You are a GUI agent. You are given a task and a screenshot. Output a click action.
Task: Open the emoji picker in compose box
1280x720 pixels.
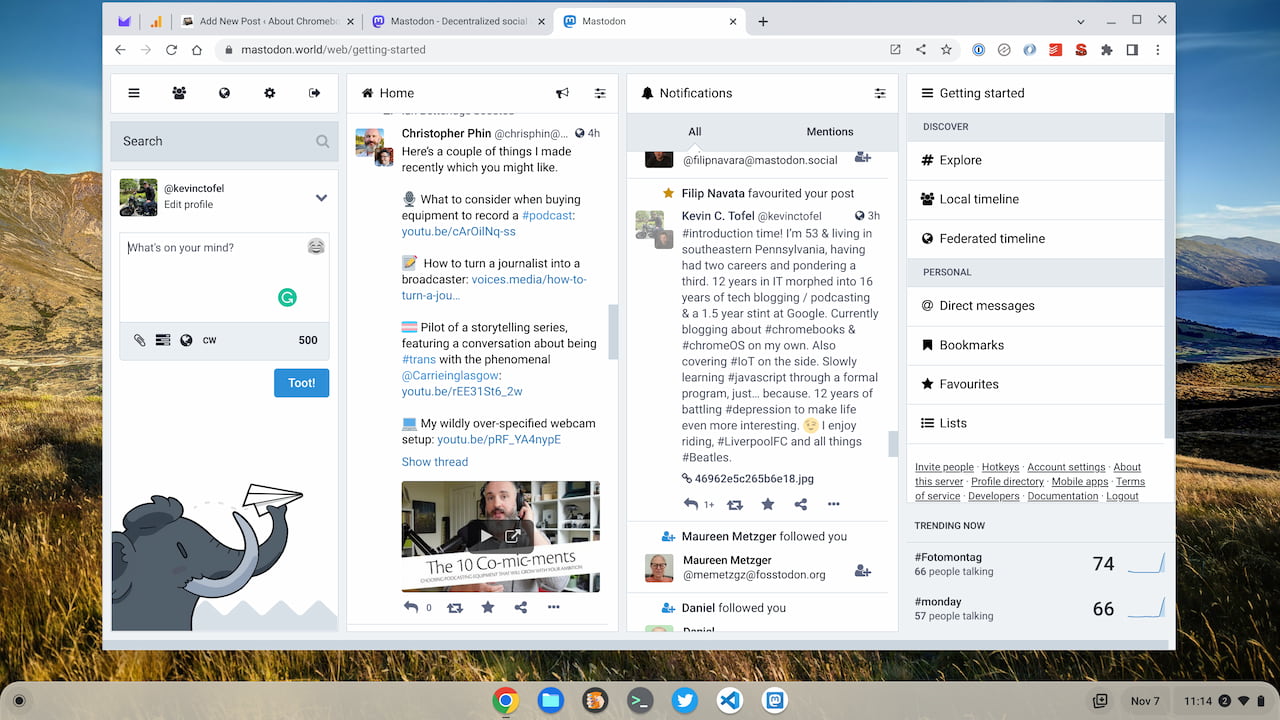pos(316,246)
